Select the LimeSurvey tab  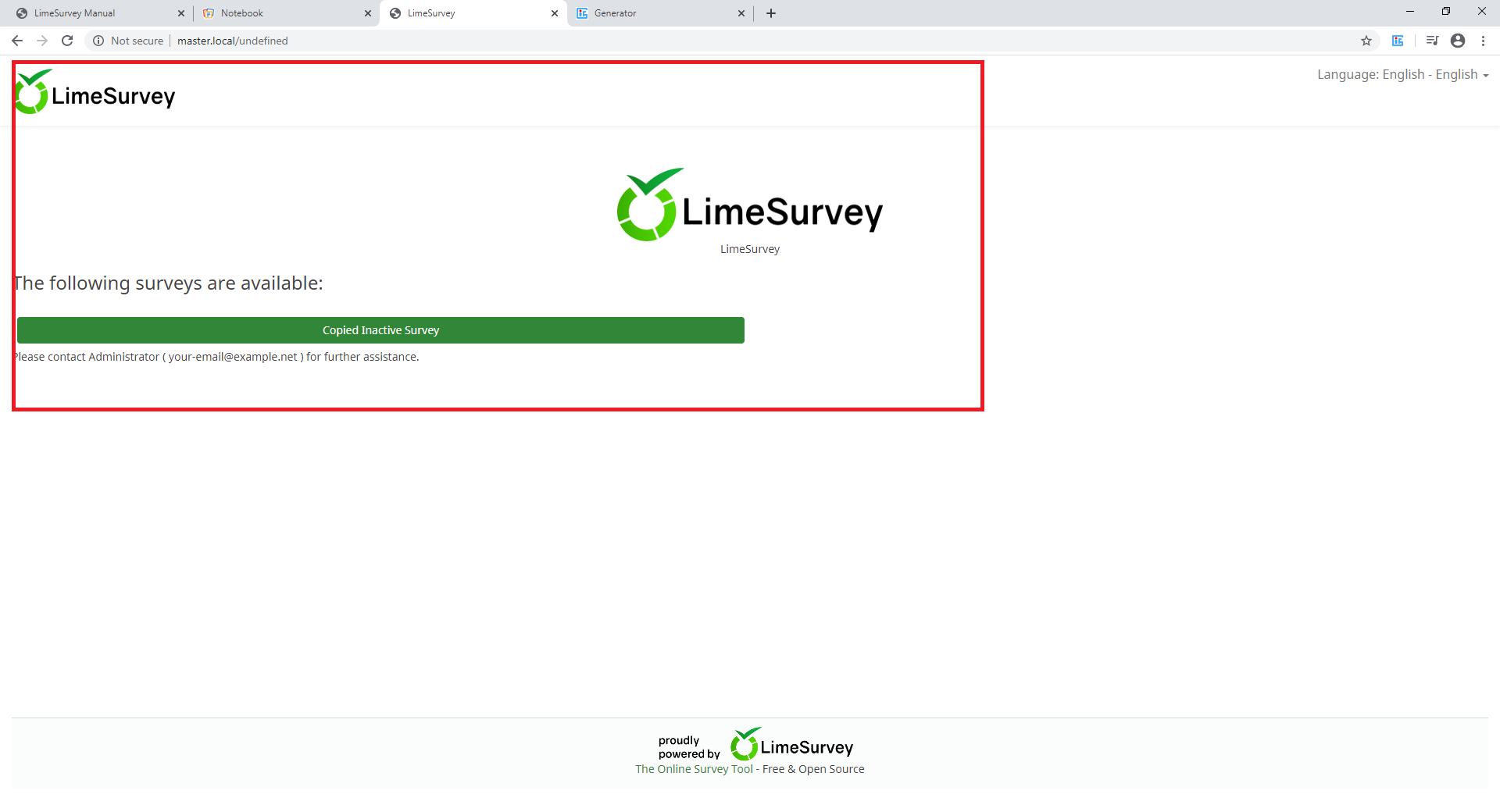pos(473,13)
